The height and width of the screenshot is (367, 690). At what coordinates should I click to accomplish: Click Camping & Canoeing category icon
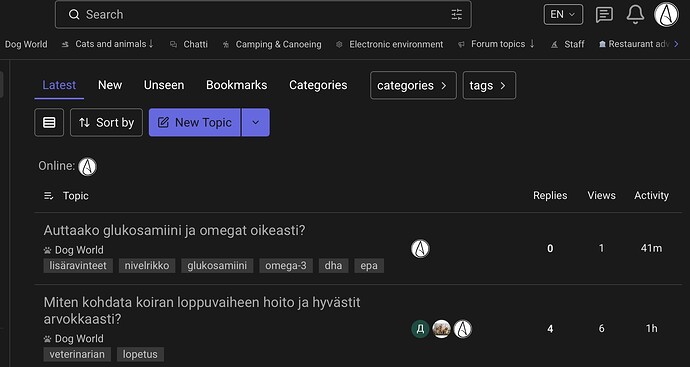[x=226, y=44]
